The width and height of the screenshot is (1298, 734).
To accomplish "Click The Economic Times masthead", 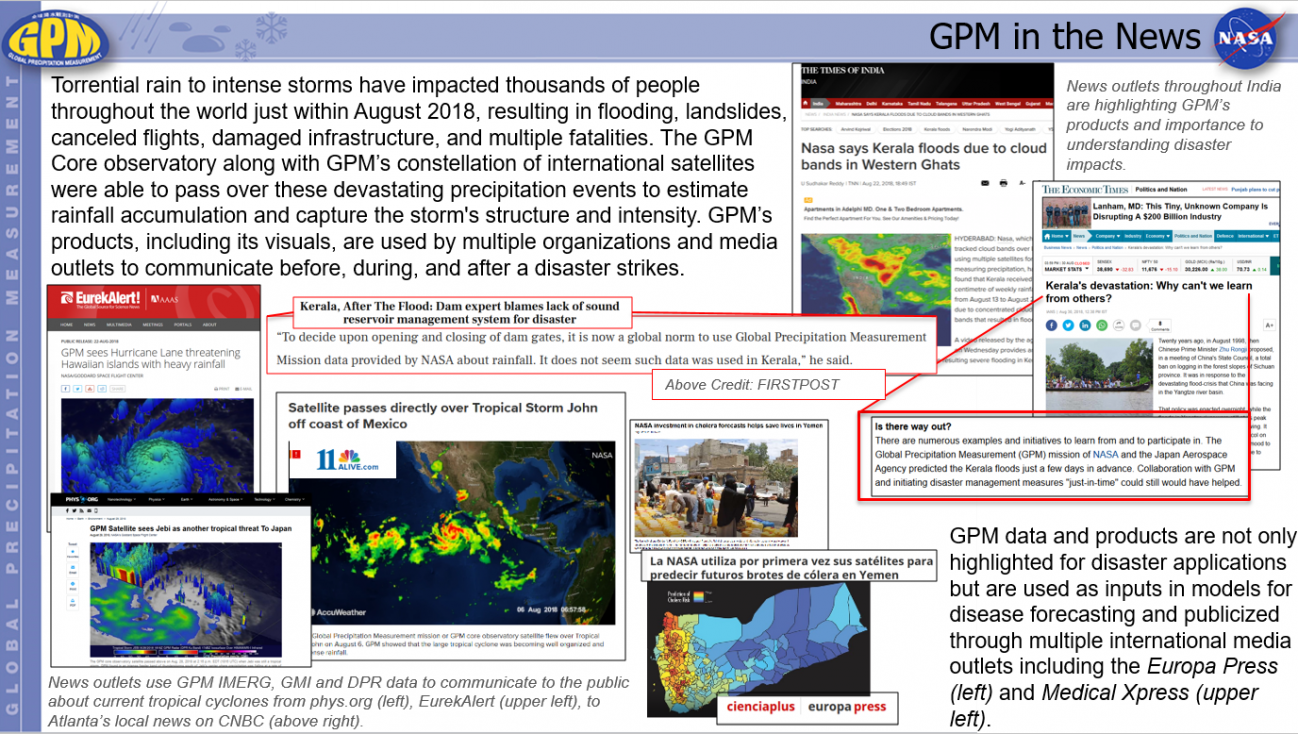I will click(x=1085, y=189).
